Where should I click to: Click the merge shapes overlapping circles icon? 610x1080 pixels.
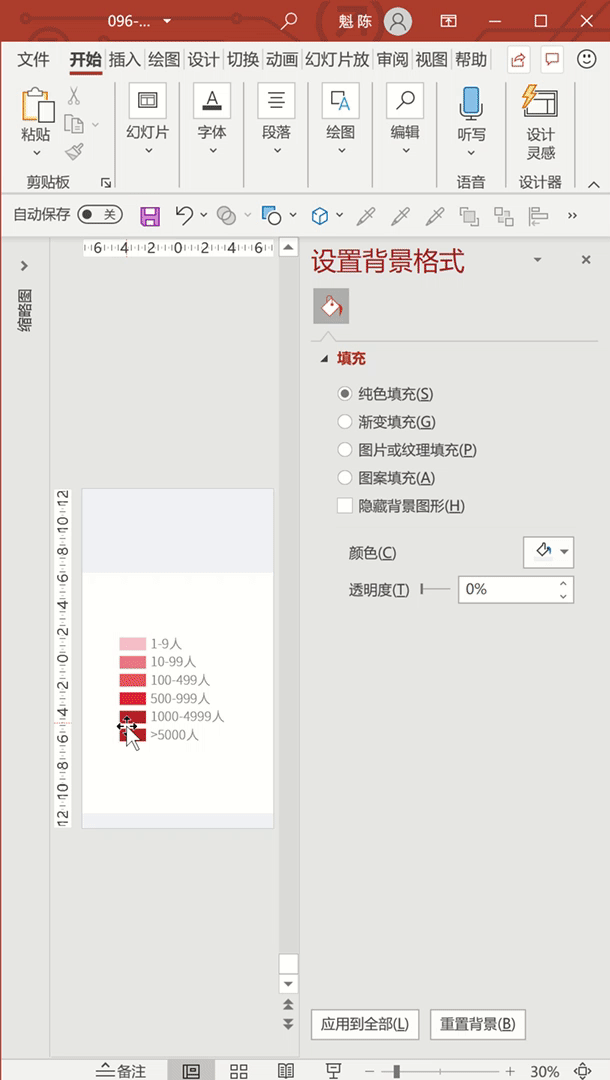point(226,216)
